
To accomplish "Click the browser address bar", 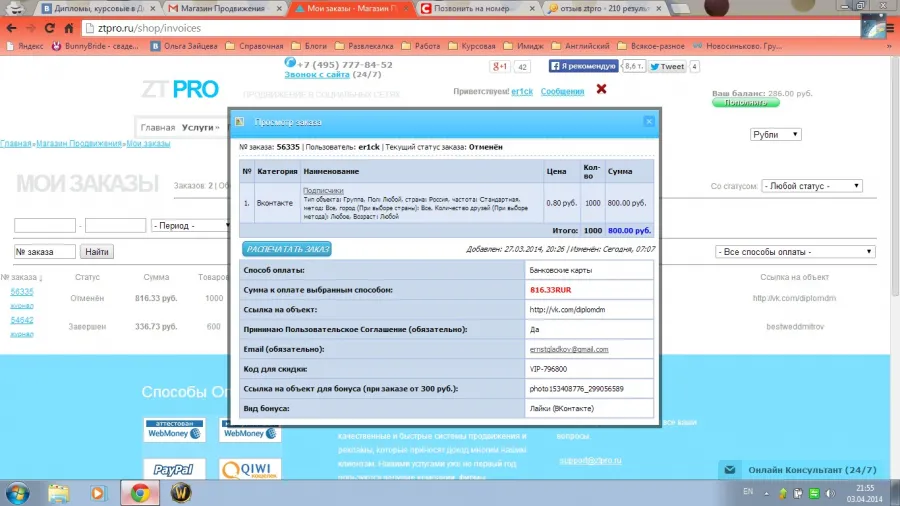I will point(471,28).
